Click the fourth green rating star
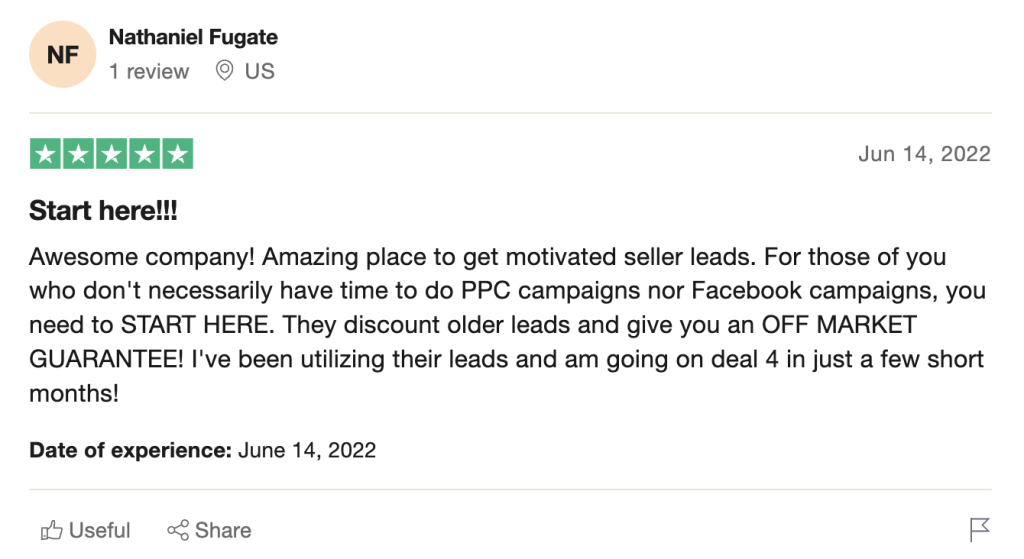This screenshot has width=1024, height=559. coord(144,153)
